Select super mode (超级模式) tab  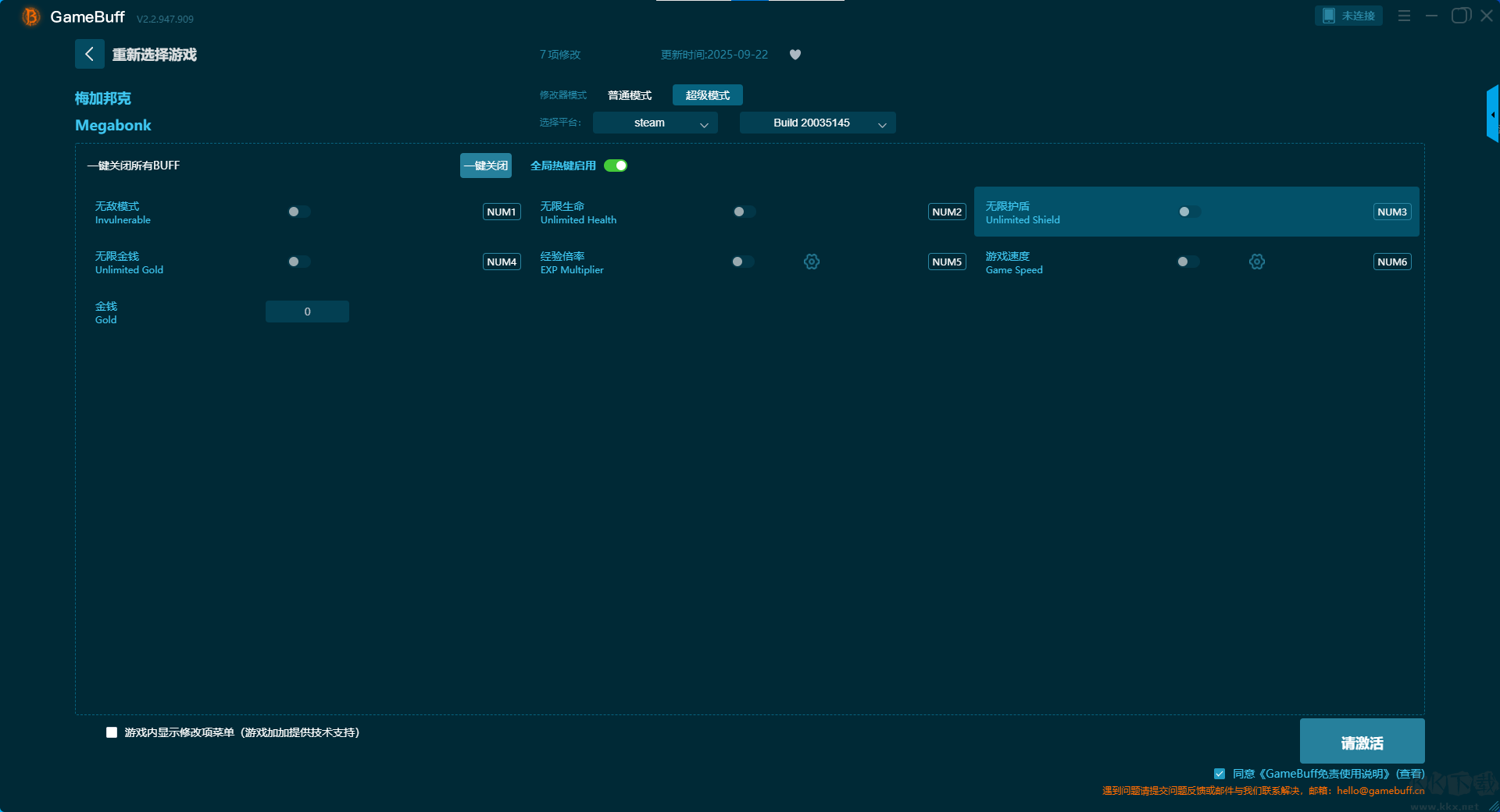pyautogui.click(x=707, y=95)
